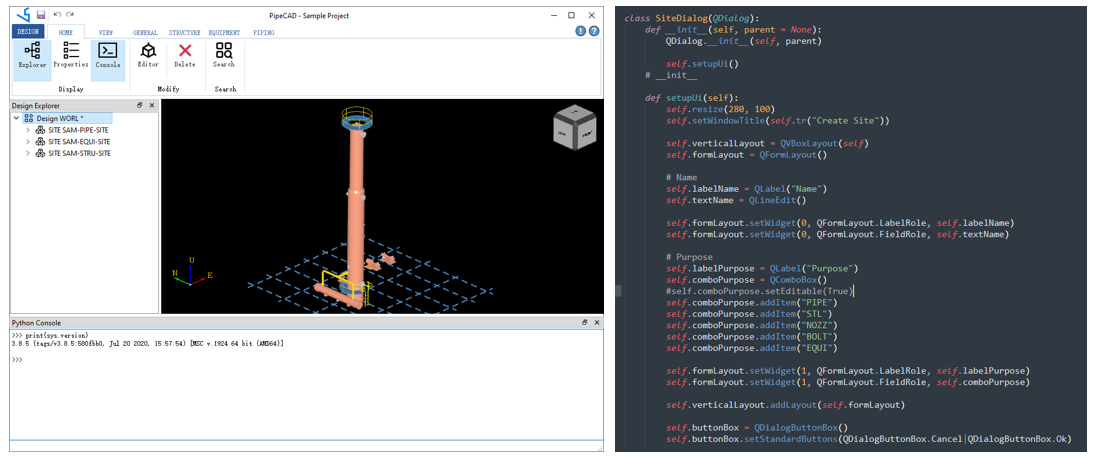Expand SITE SAM-PIPE-SITE node
This screenshot has width=1102, height=457.
pos(28,130)
